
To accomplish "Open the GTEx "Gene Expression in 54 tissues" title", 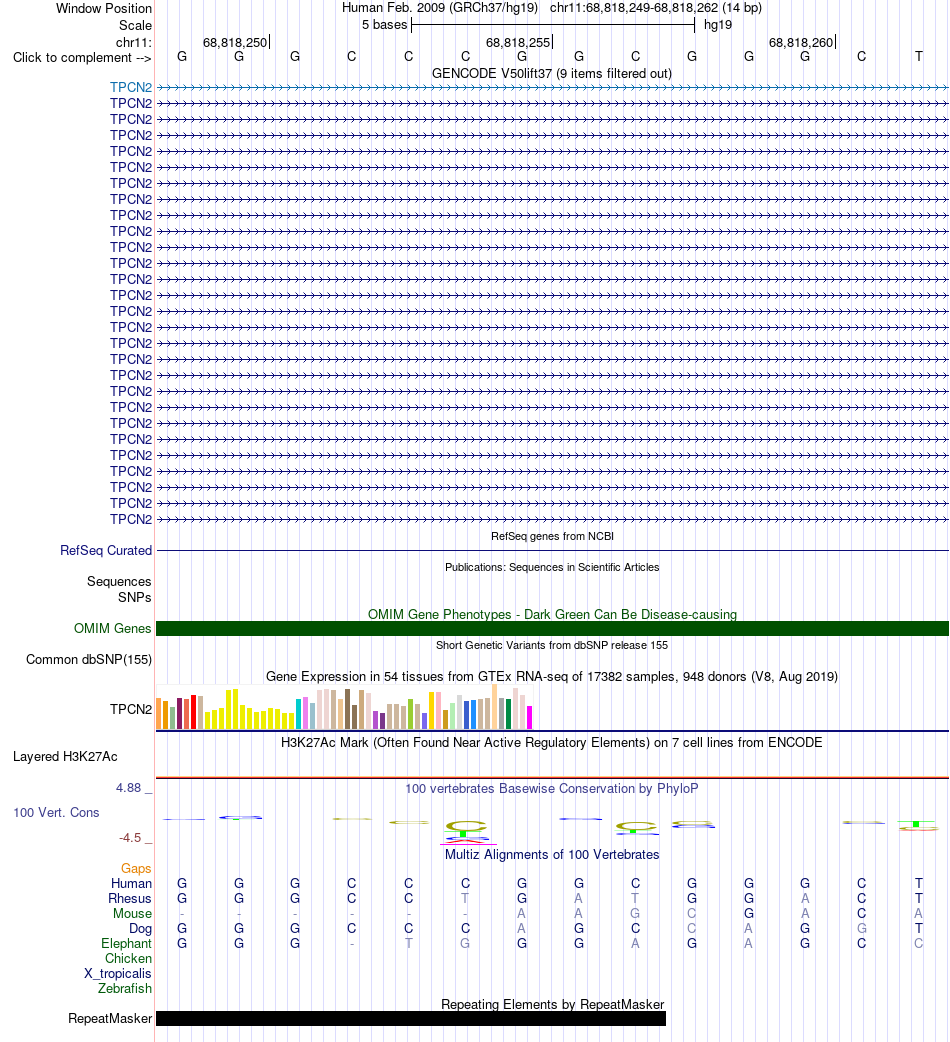I will [552, 677].
